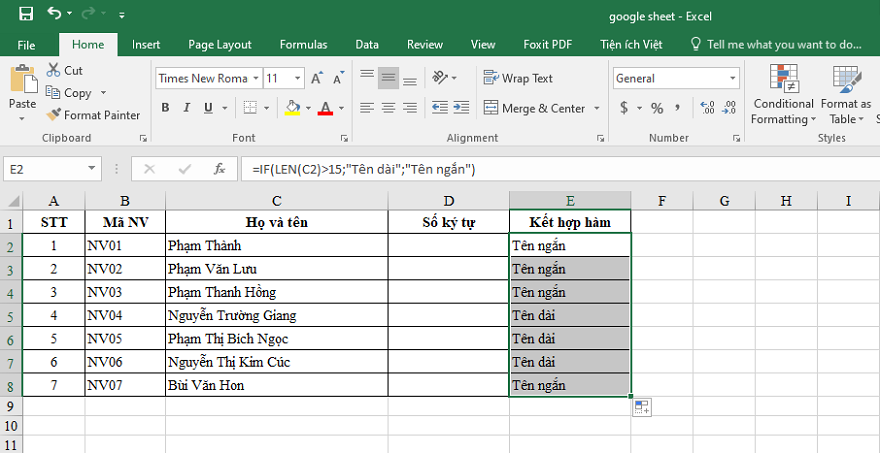Click the Increase Font Size icon
880x453 pixels.
click(x=317, y=79)
